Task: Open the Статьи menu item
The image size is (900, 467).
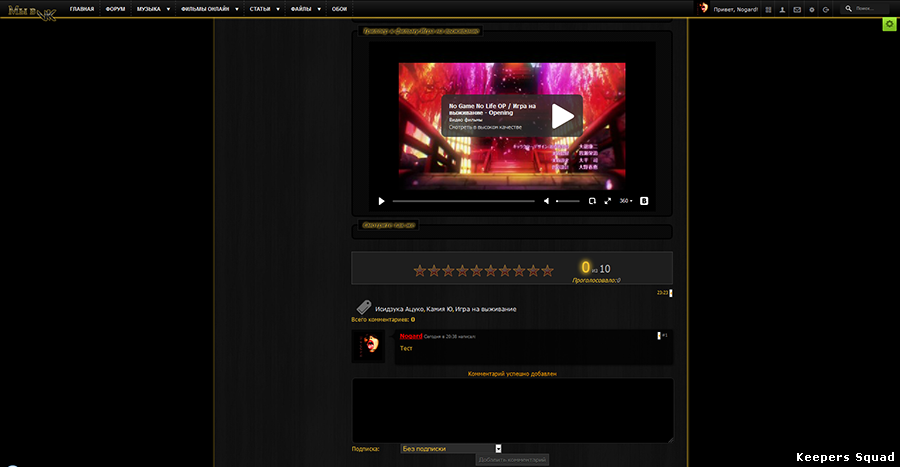Action: click(260, 9)
